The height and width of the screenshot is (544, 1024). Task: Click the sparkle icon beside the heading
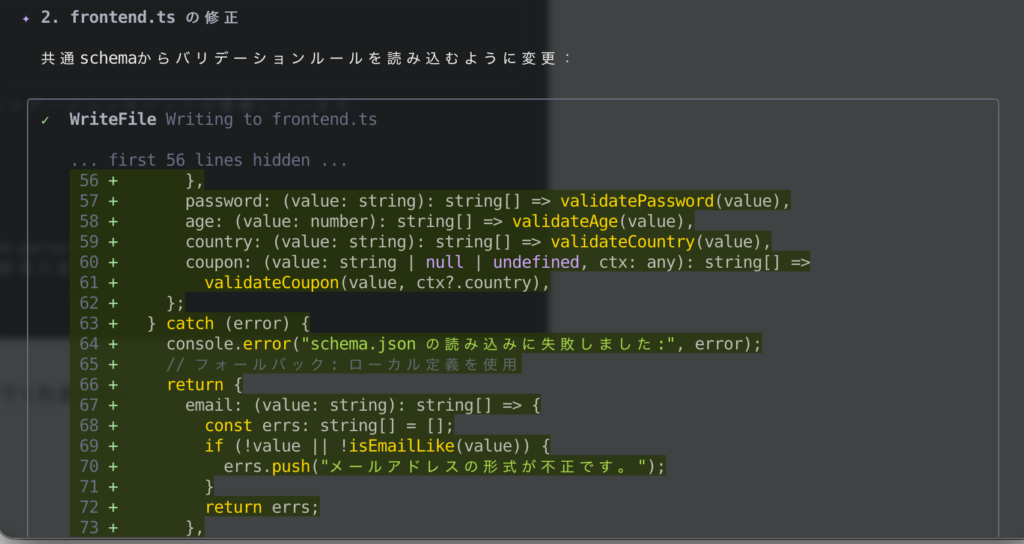pyautogui.click(x=26, y=18)
